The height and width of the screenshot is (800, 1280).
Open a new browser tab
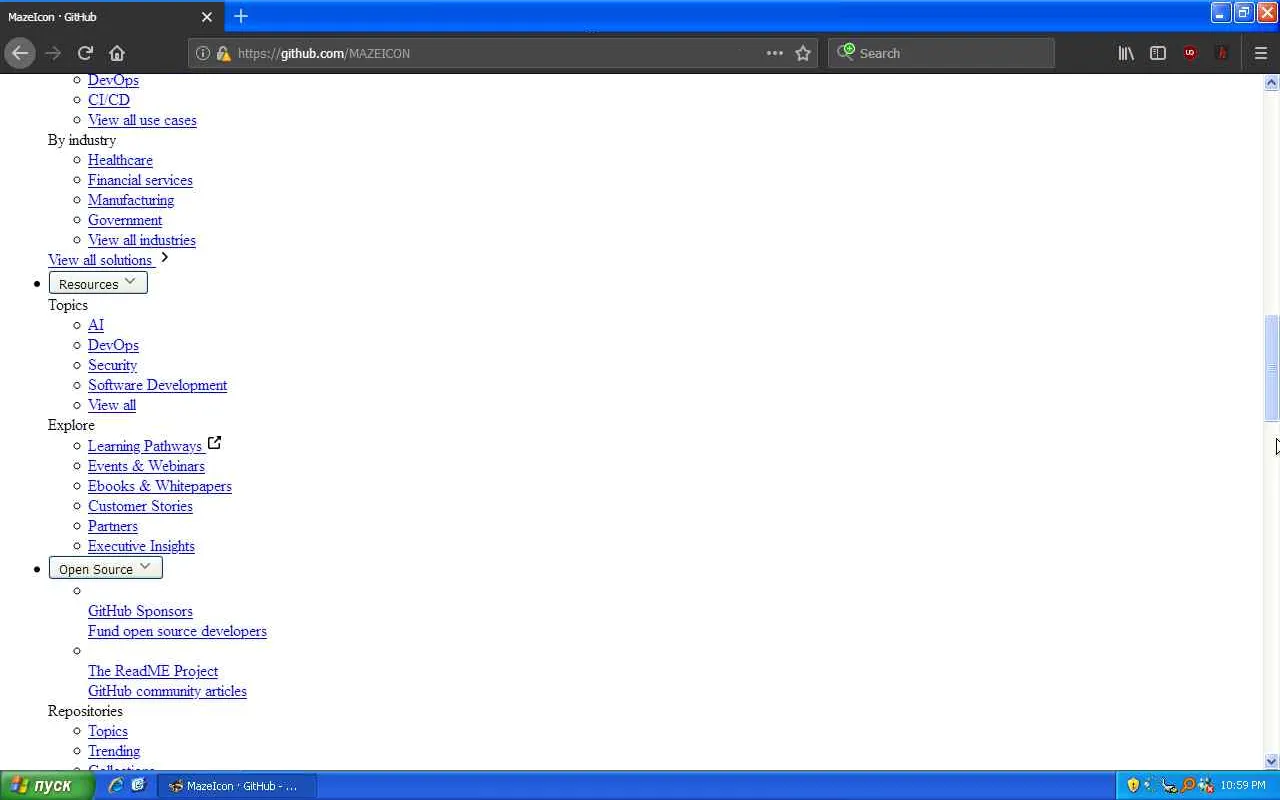241,16
